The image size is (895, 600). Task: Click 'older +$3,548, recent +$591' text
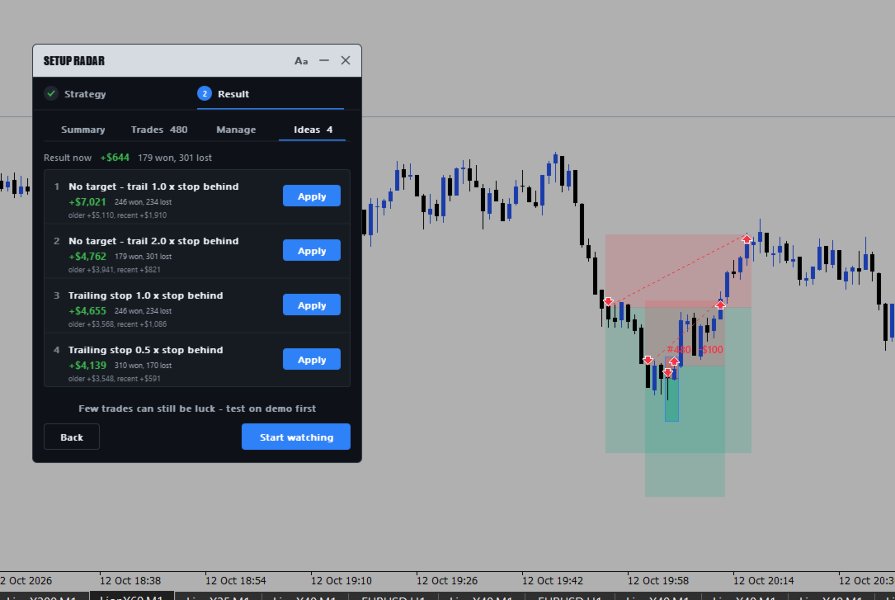tap(114, 378)
